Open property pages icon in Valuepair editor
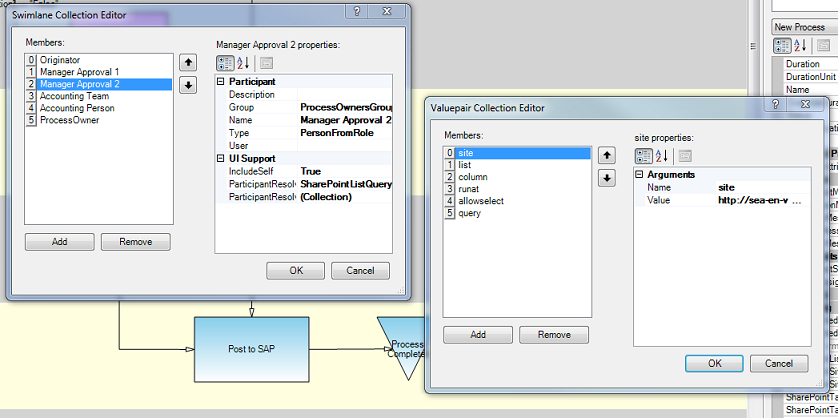 [685, 156]
